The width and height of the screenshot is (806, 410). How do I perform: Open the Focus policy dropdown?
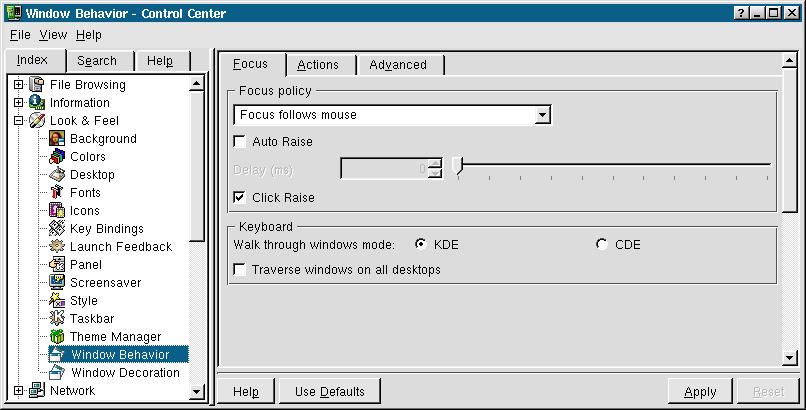(x=392, y=115)
